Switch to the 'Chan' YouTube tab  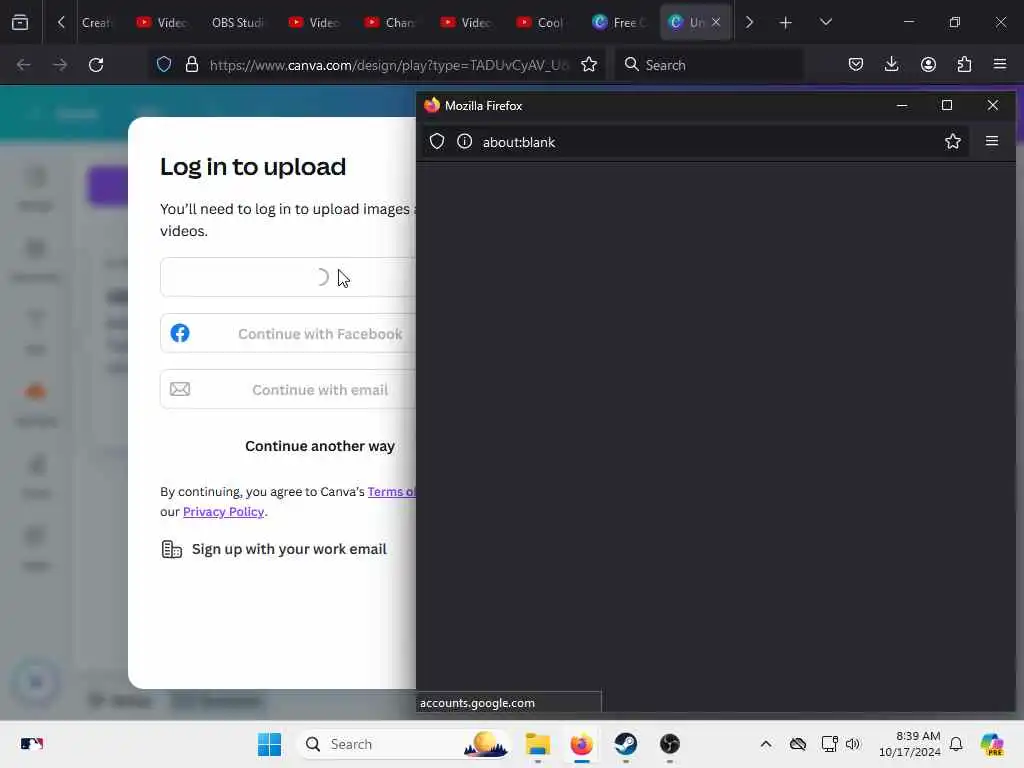click(x=391, y=22)
